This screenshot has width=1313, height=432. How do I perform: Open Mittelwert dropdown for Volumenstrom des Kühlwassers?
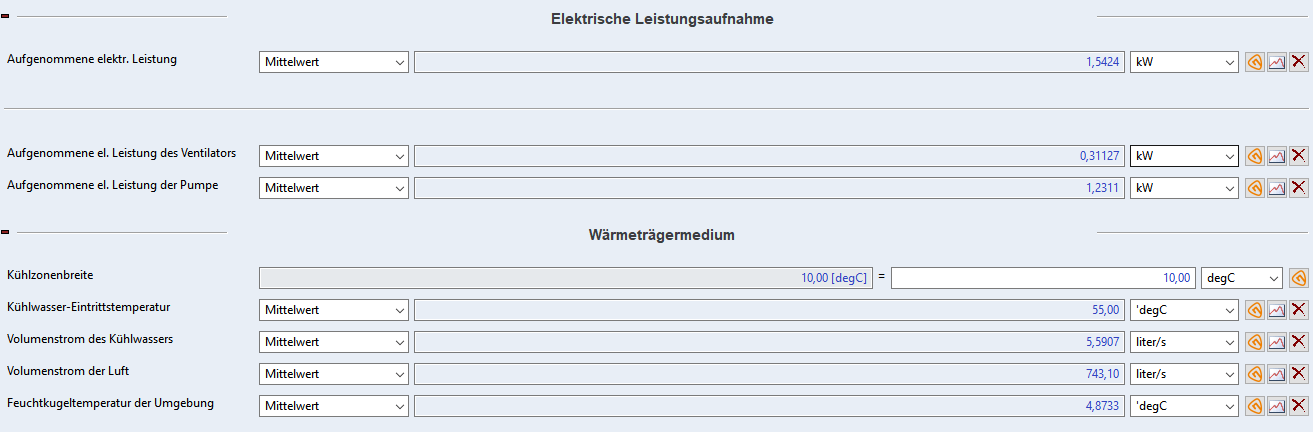(x=334, y=342)
